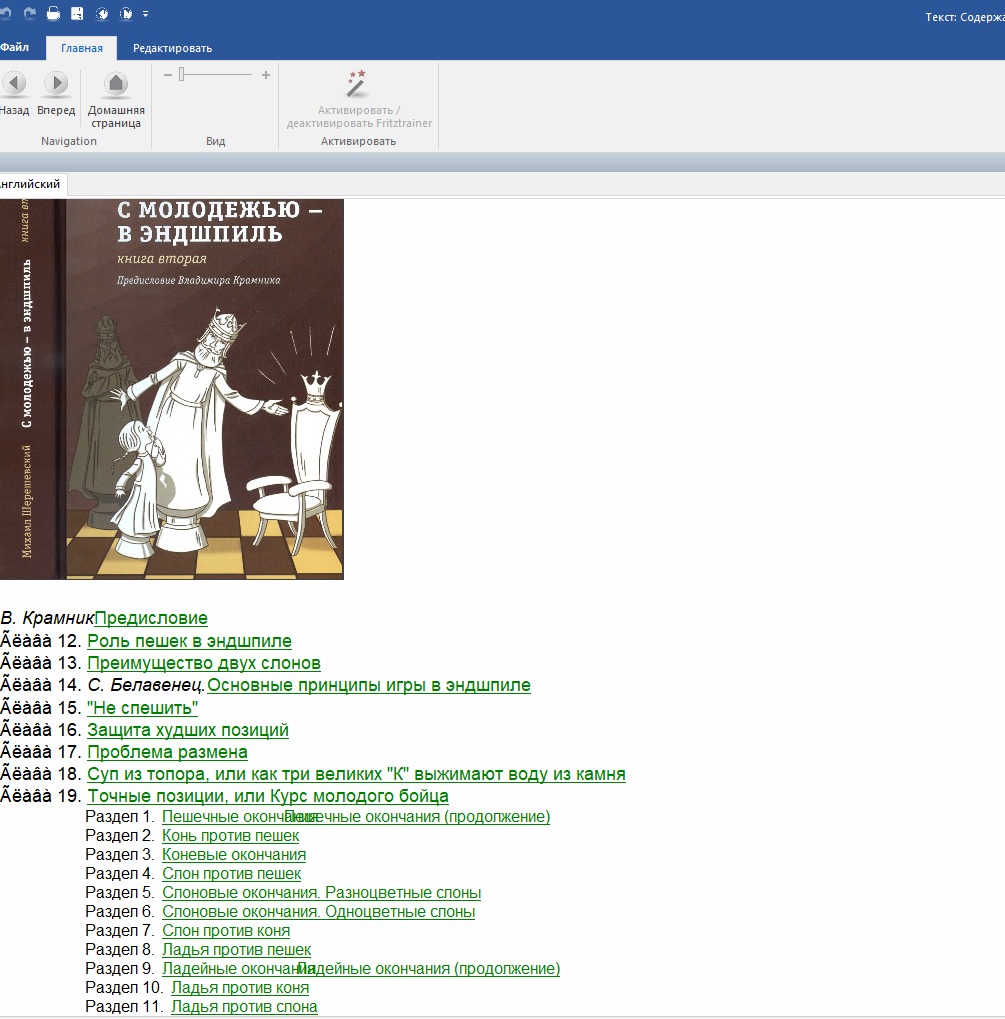Open the Файл menu
Screen dimensions: 1005x1019
pos(14,48)
